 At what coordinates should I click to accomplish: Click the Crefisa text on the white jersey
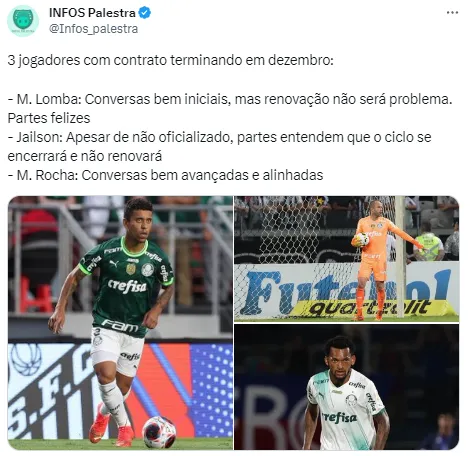point(339,417)
